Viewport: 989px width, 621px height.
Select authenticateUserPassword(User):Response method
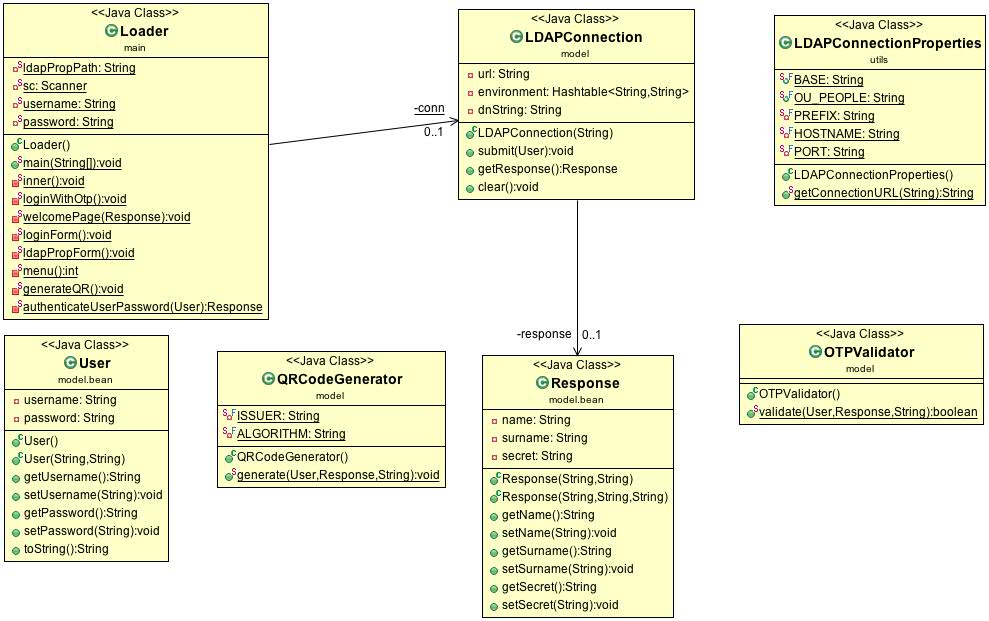click(143, 307)
